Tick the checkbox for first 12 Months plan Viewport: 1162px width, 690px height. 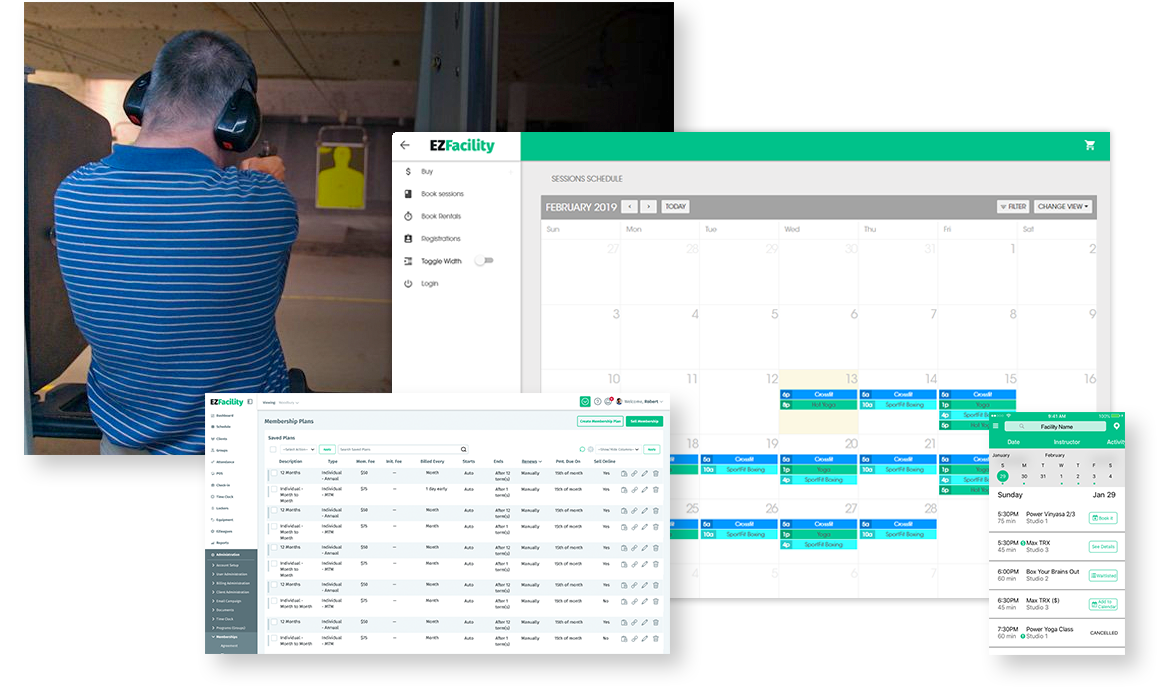coord(273,474)
